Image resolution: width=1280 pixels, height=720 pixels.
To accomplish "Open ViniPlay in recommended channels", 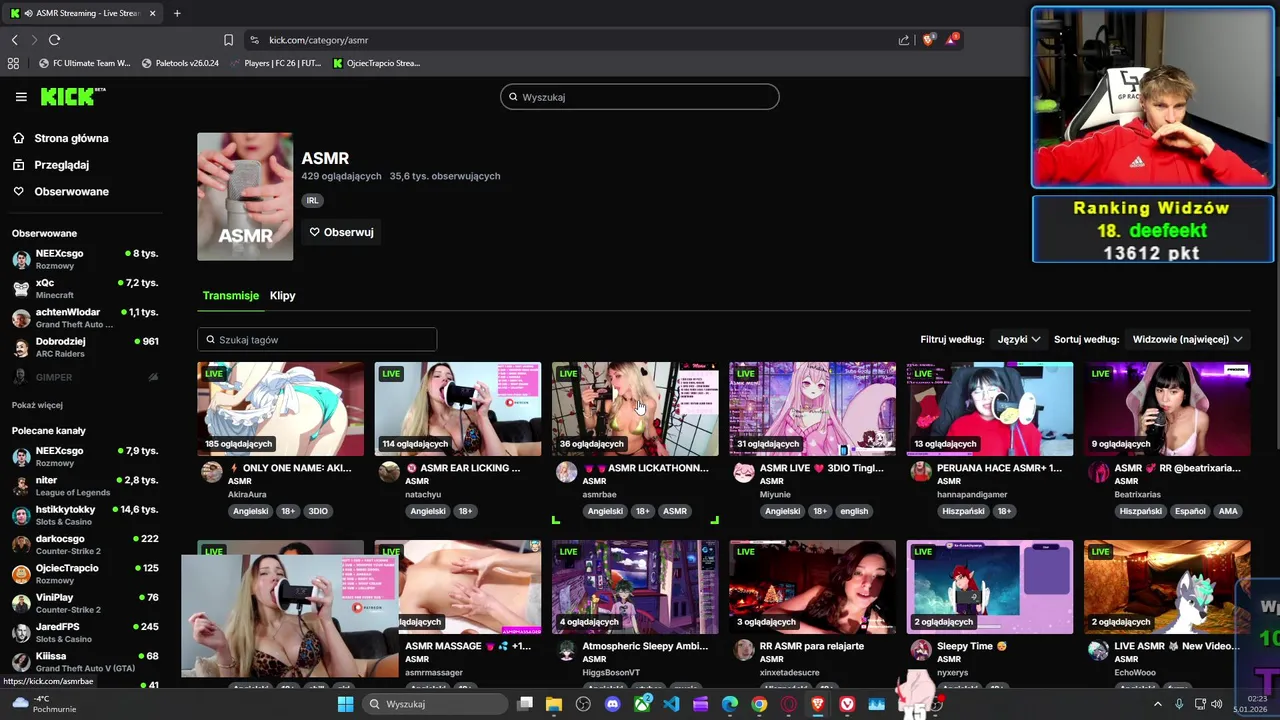I will point(85,603).
